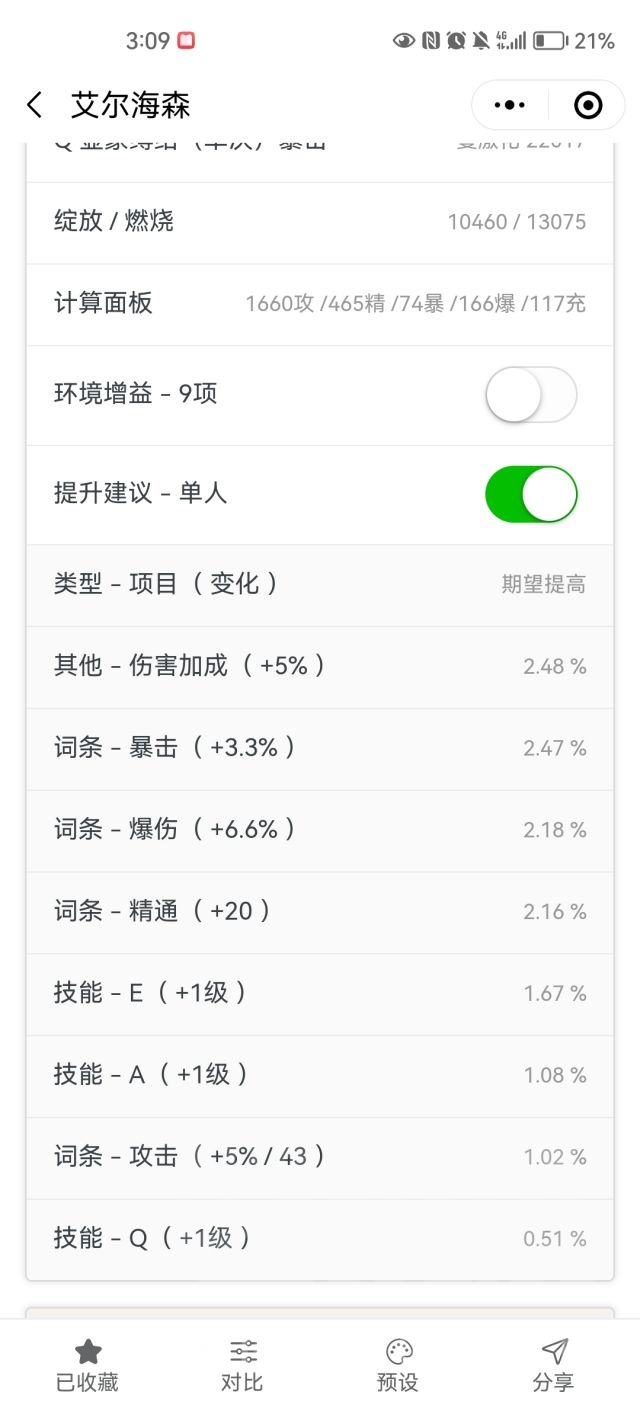Select 其他 - 伤害加成 (+5%) row
Image resolution: width=640 pixels, height=1408 pixels.
point(320,667)
